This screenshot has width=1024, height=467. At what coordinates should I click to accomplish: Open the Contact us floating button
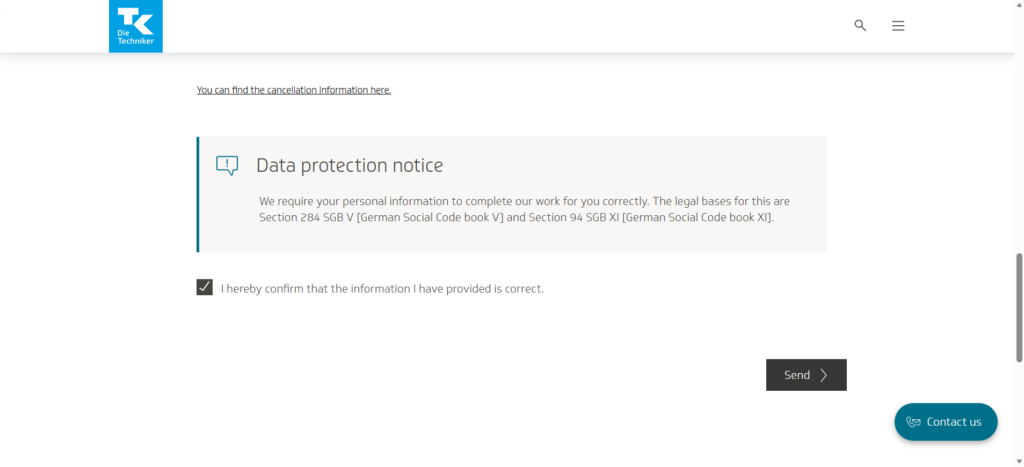pos(945,422)
